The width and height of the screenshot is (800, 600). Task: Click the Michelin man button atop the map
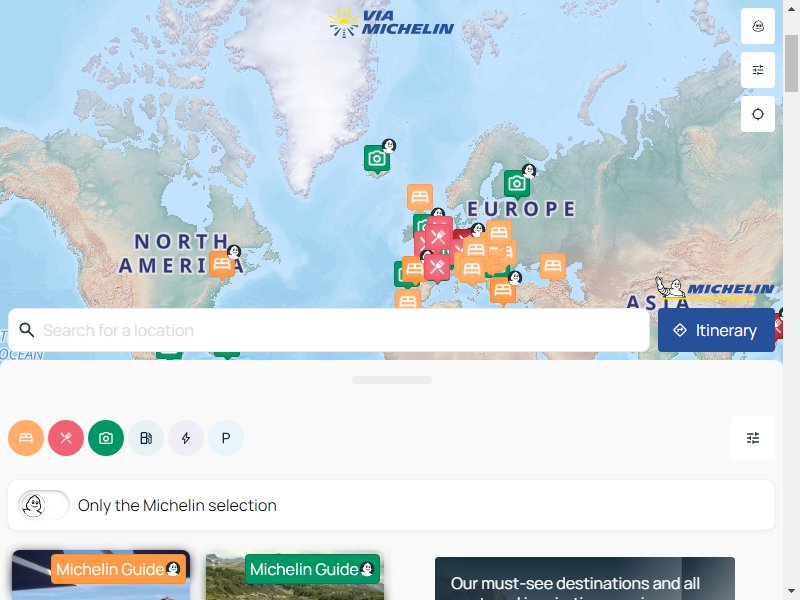point(758,26)
